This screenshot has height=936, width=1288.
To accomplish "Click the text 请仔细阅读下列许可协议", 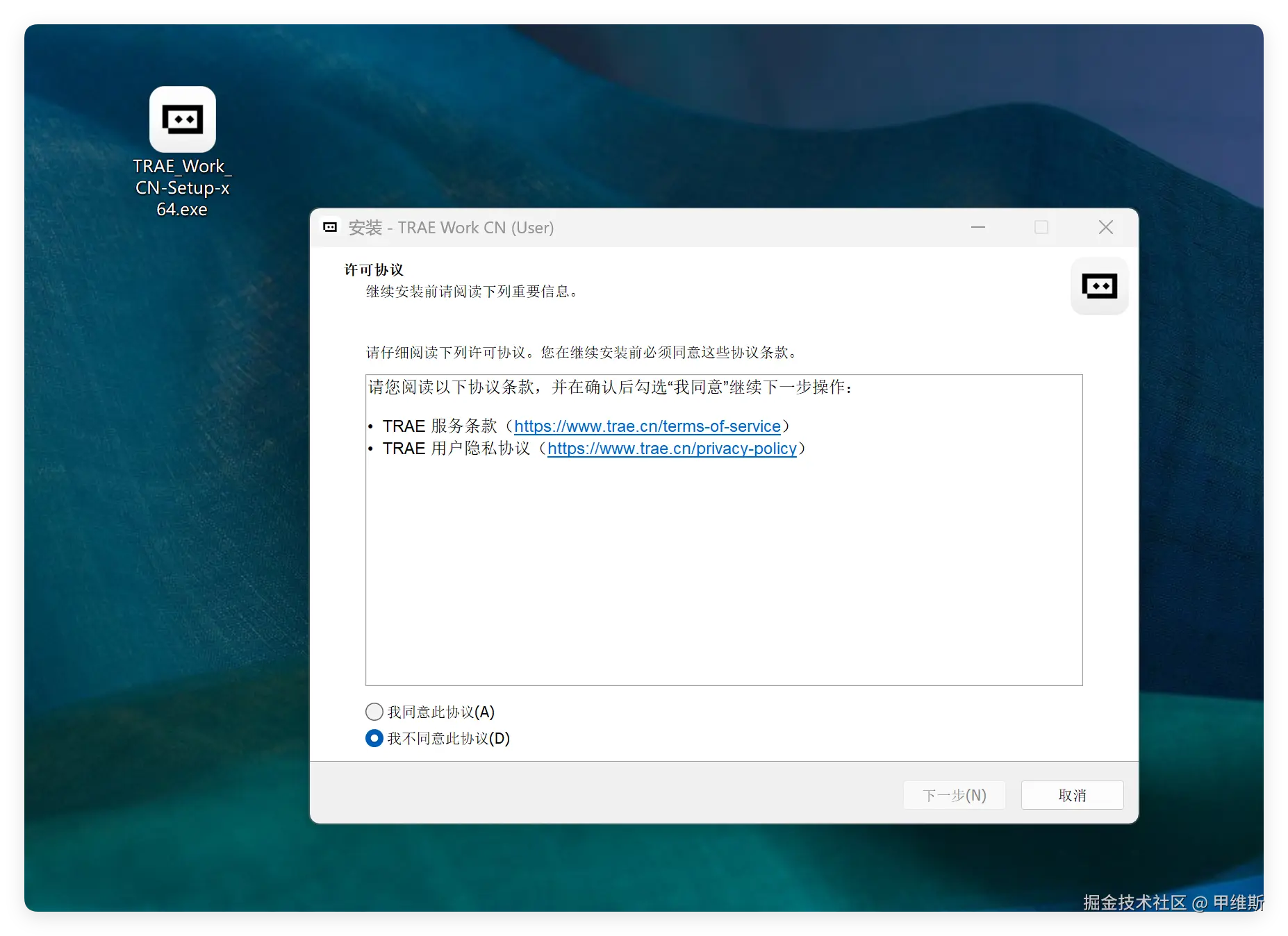I will click(445, 353).
